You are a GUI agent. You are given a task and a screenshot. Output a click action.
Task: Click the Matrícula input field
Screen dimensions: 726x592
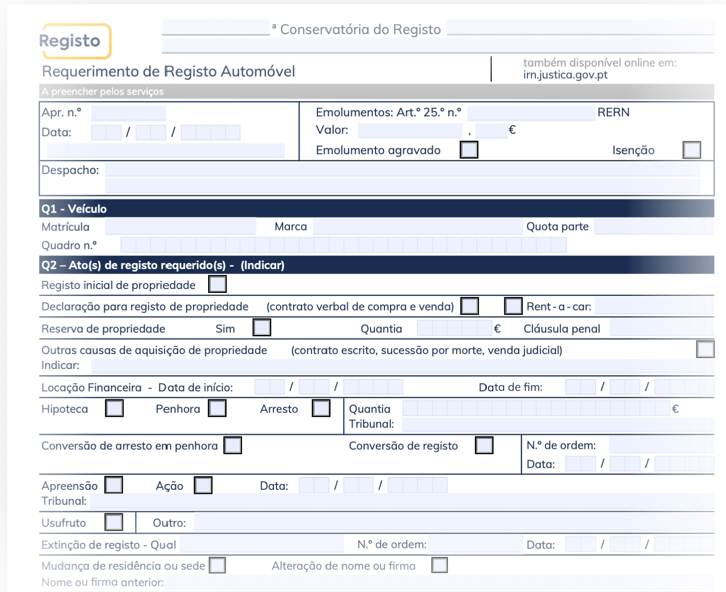(x=181, y=227)
